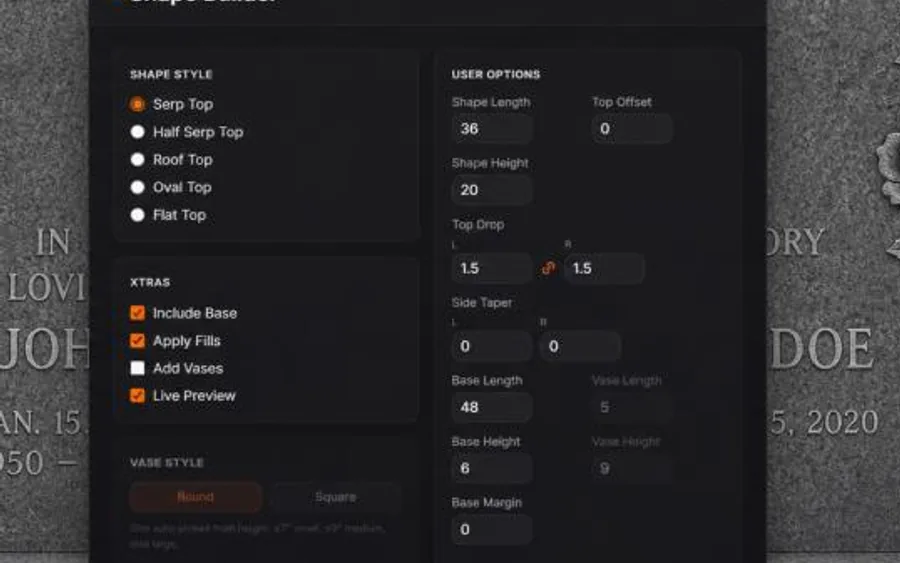Image resolution: width=900 pixels, height=563 pixels.
Task: Focus the Shape Length input field
Action: tap(492, 129)
